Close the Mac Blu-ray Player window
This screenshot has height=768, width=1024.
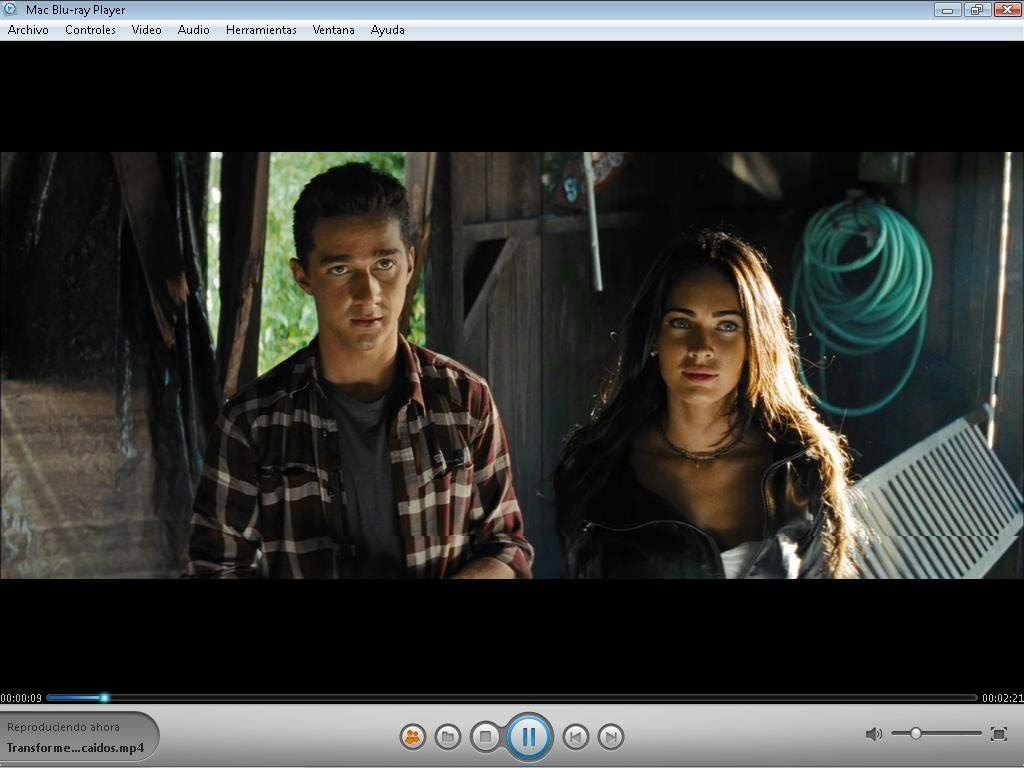pos(1008,9)
